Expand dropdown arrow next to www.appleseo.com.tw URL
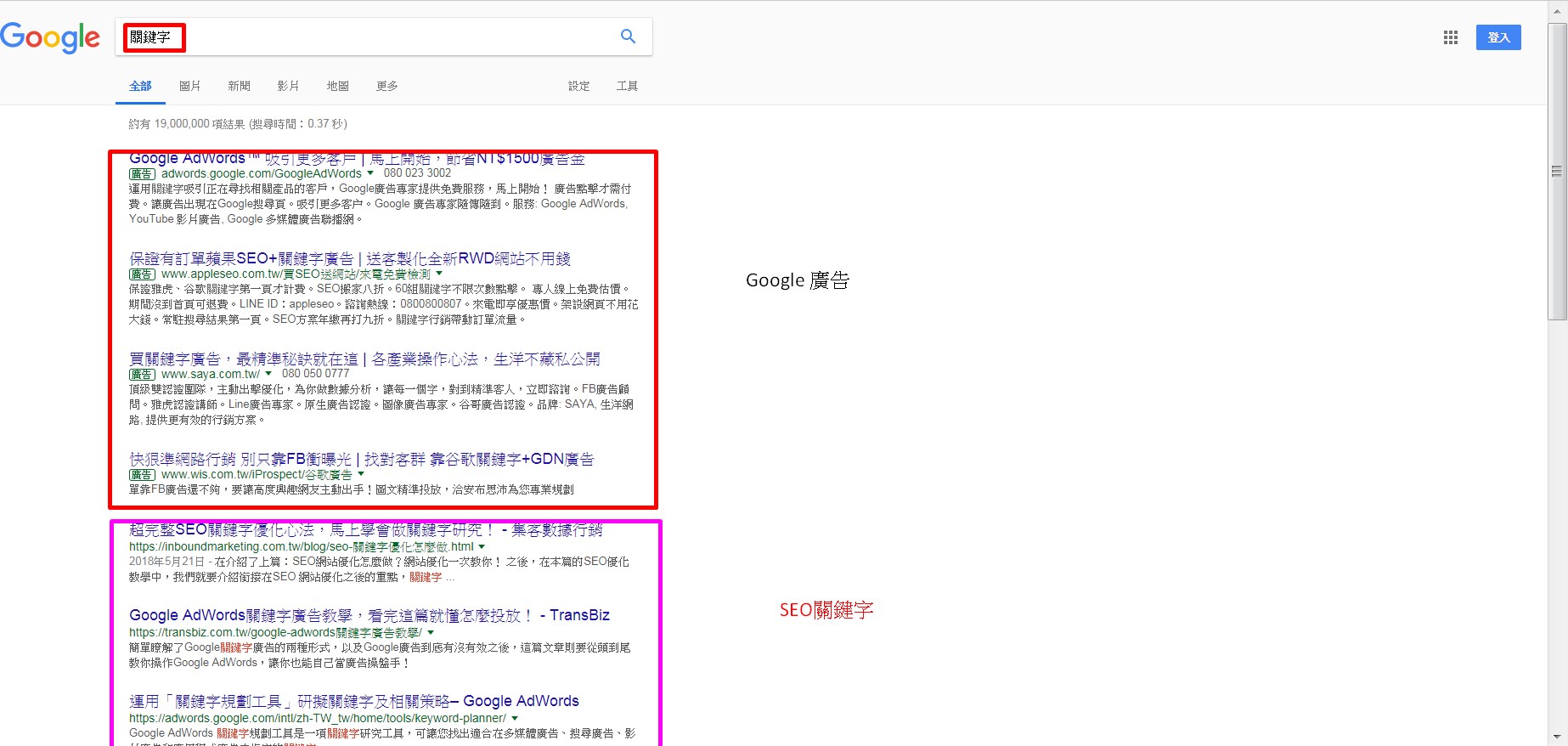Viewport: 1568px width, 746px height. [x=439, y=274]
